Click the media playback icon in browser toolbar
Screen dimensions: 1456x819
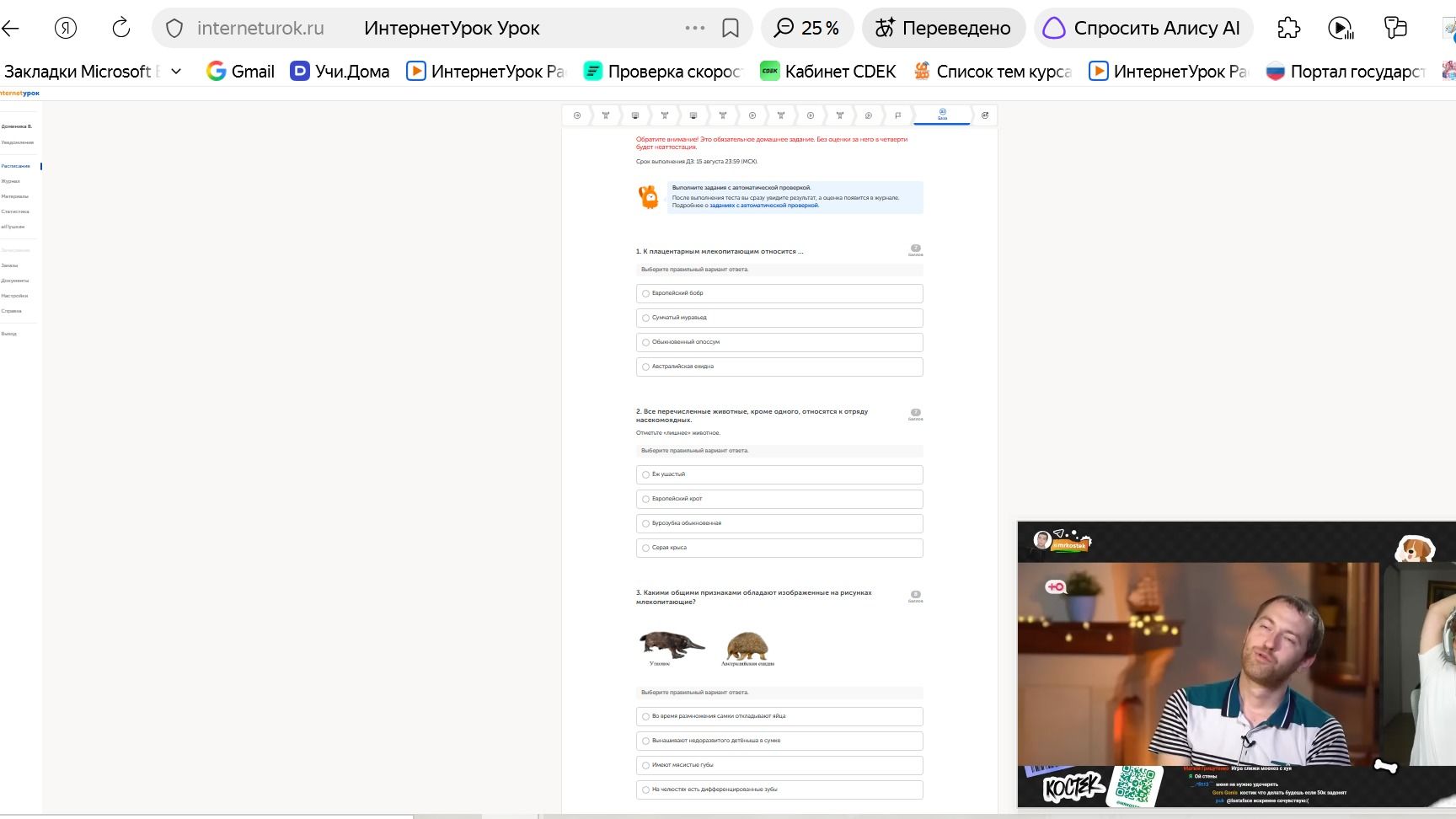click(x=1340, y=28)
